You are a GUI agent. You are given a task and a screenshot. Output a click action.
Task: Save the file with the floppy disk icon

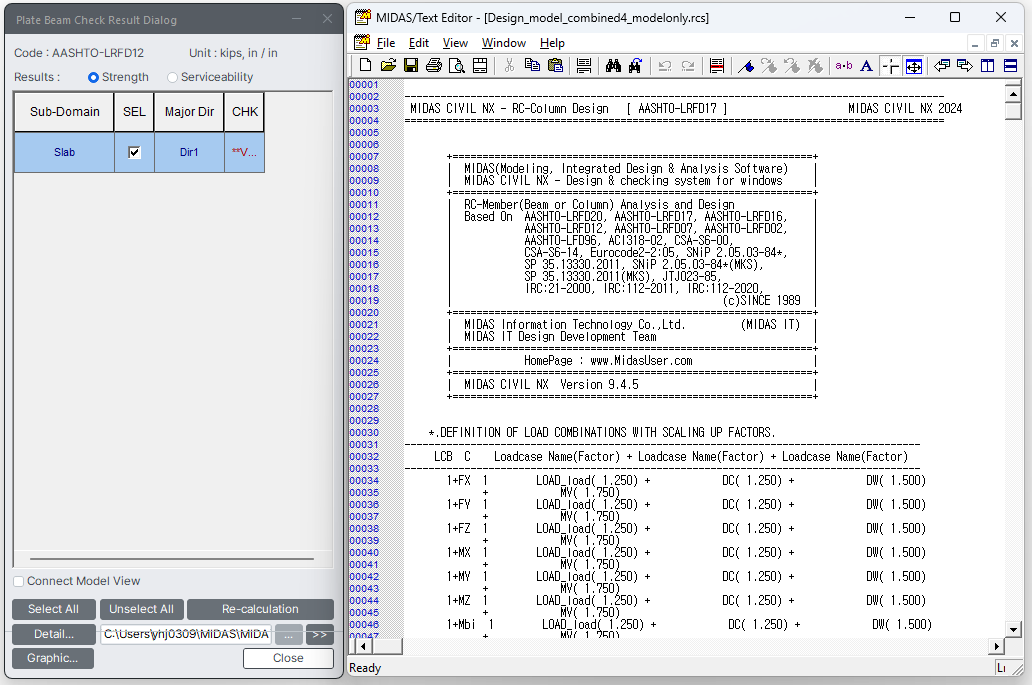(411, 65)
